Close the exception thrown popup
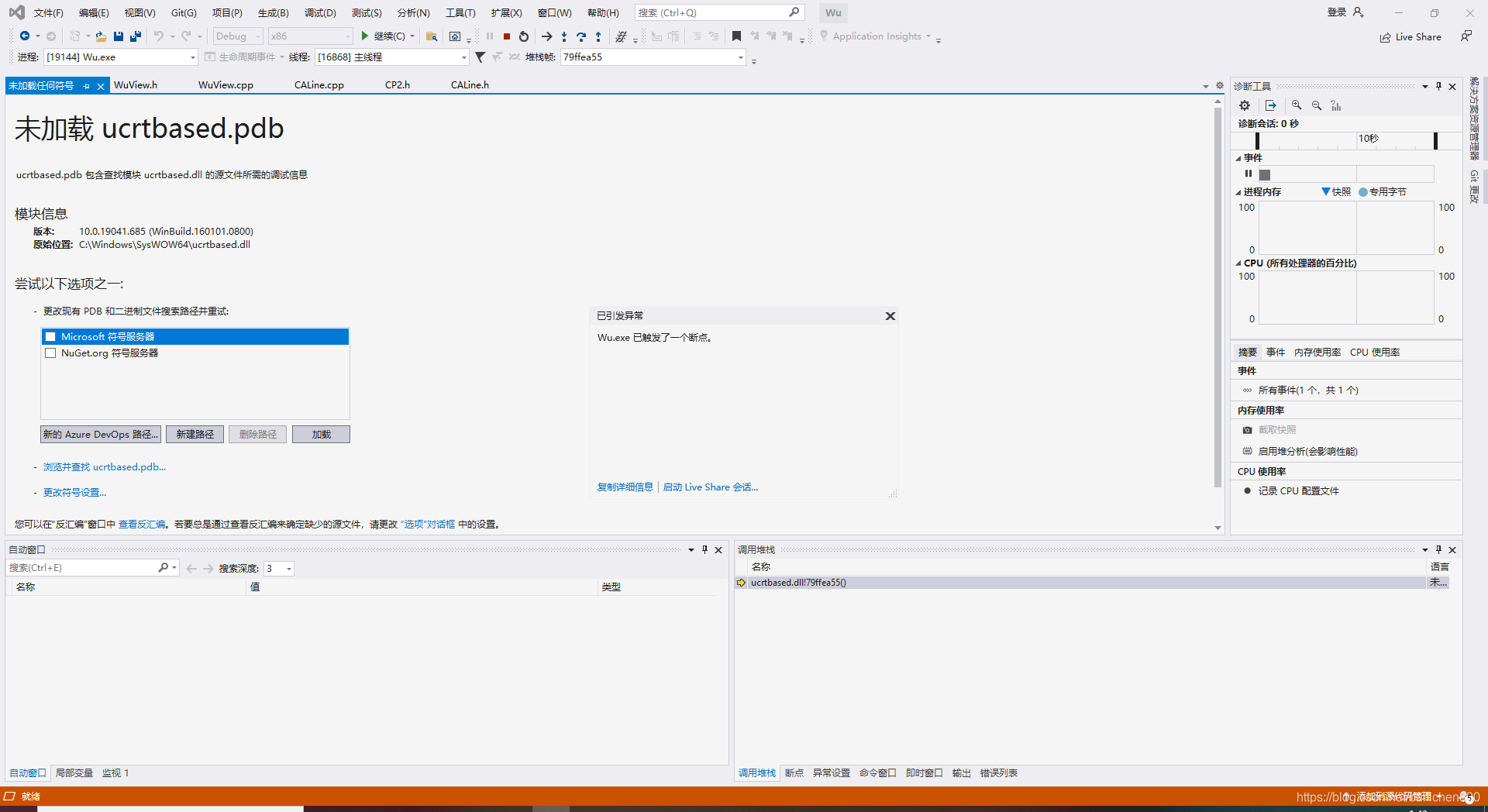The image size is (1488, 812). (x=890, y=316)
